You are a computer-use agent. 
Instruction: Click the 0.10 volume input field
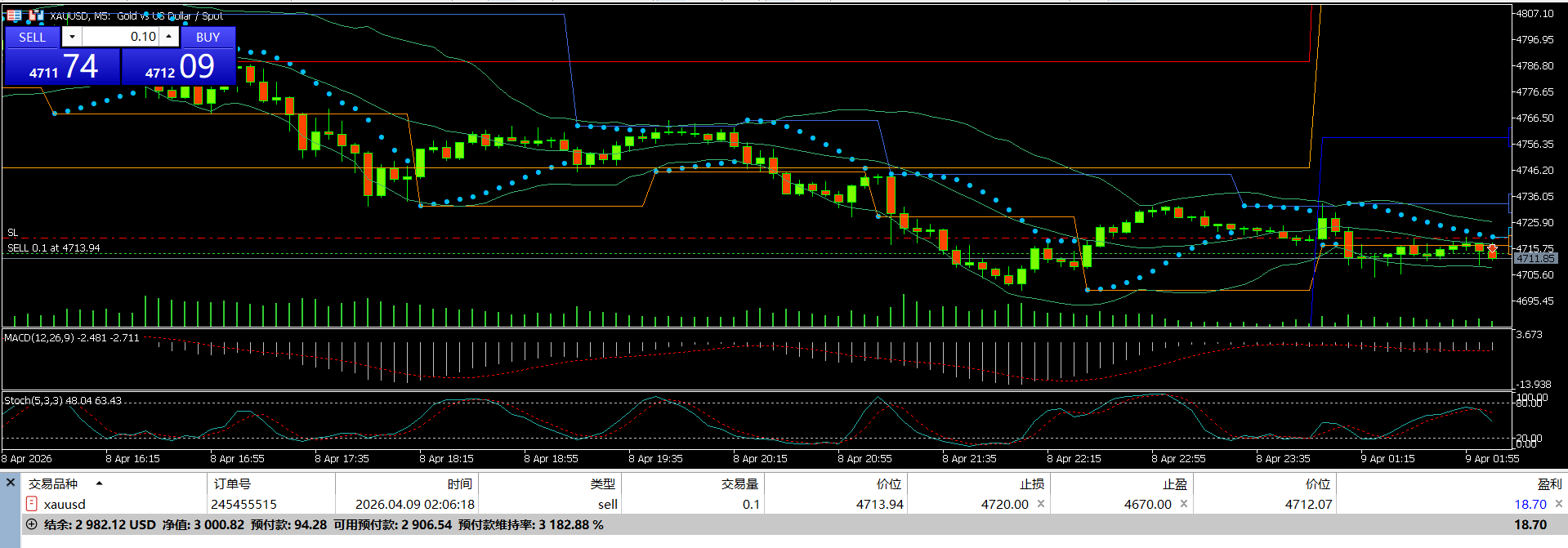121,37
